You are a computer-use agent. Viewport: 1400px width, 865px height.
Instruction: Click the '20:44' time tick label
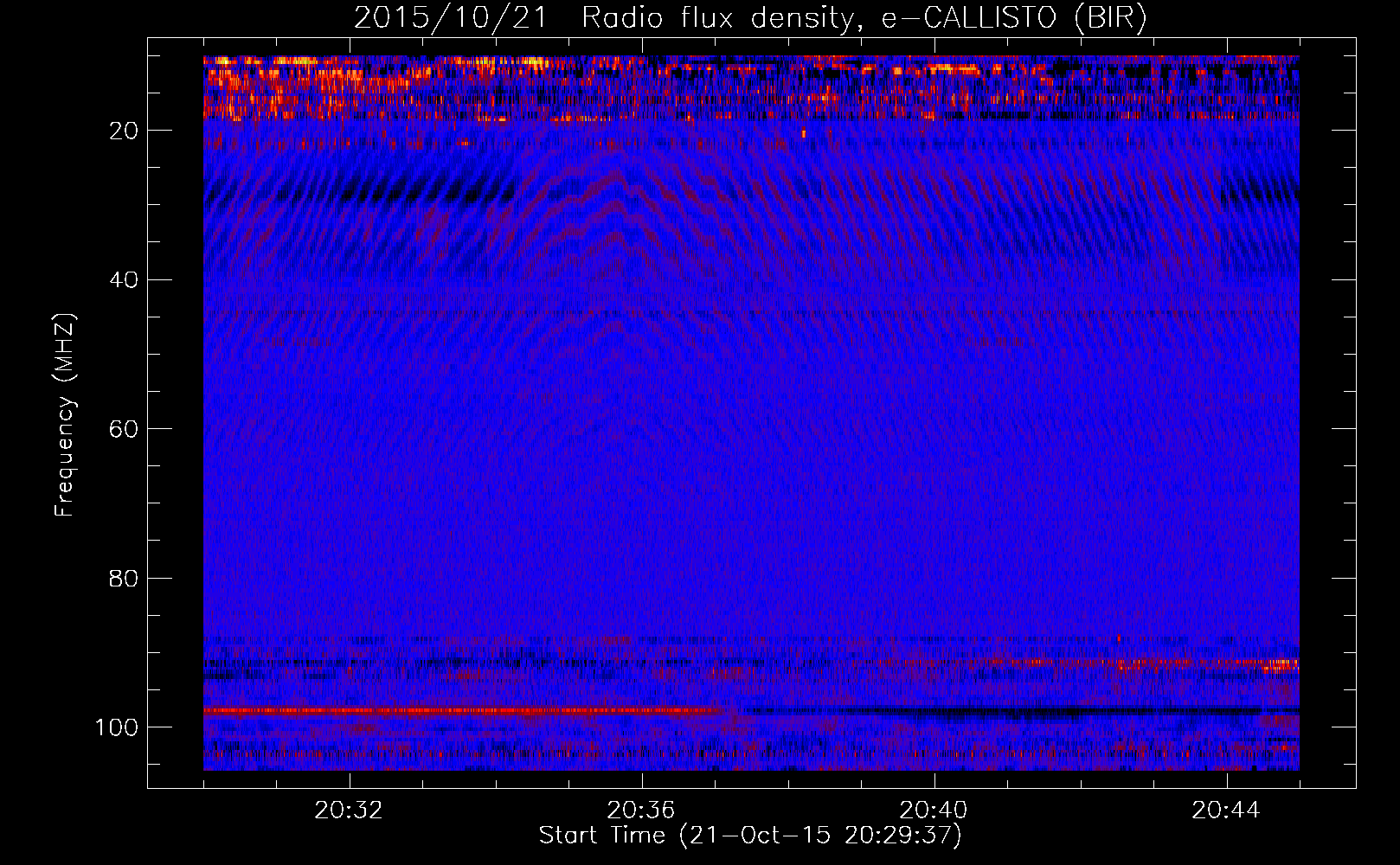pyautogui.click(x=1226, y=811)
